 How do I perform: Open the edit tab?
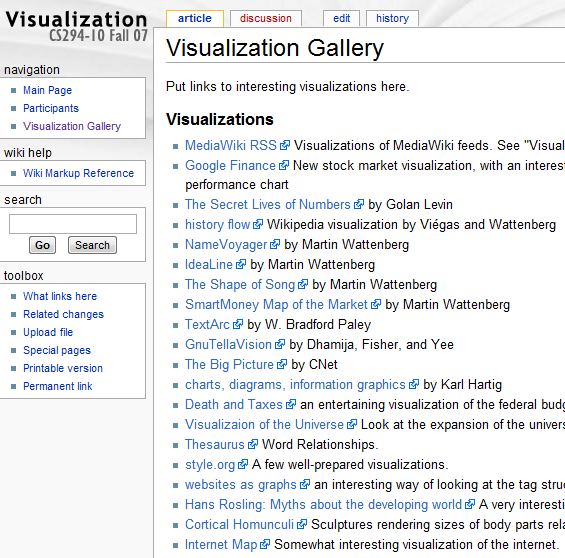click(x=341, y=18)
